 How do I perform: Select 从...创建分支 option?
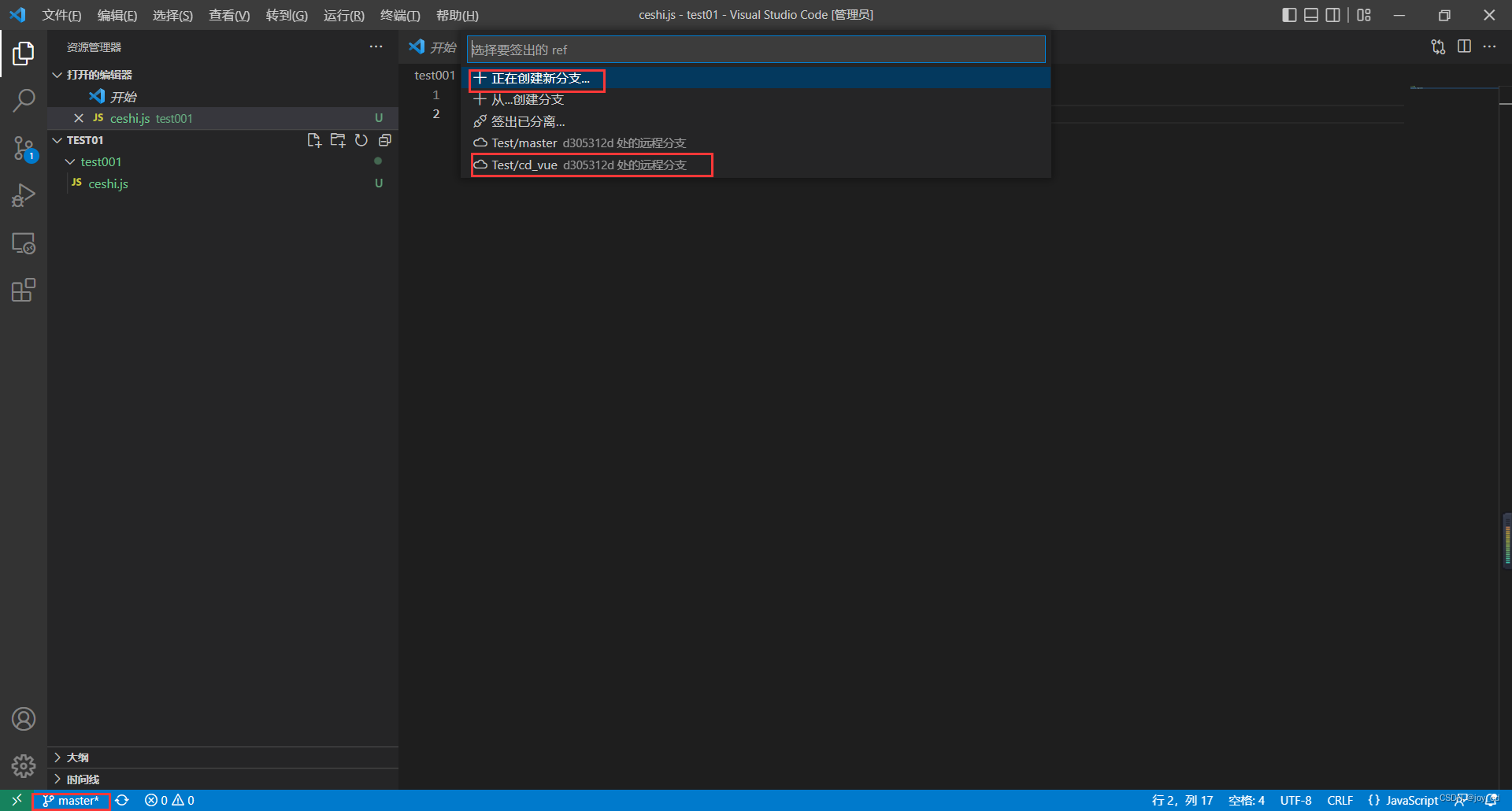tap(756, 100)
